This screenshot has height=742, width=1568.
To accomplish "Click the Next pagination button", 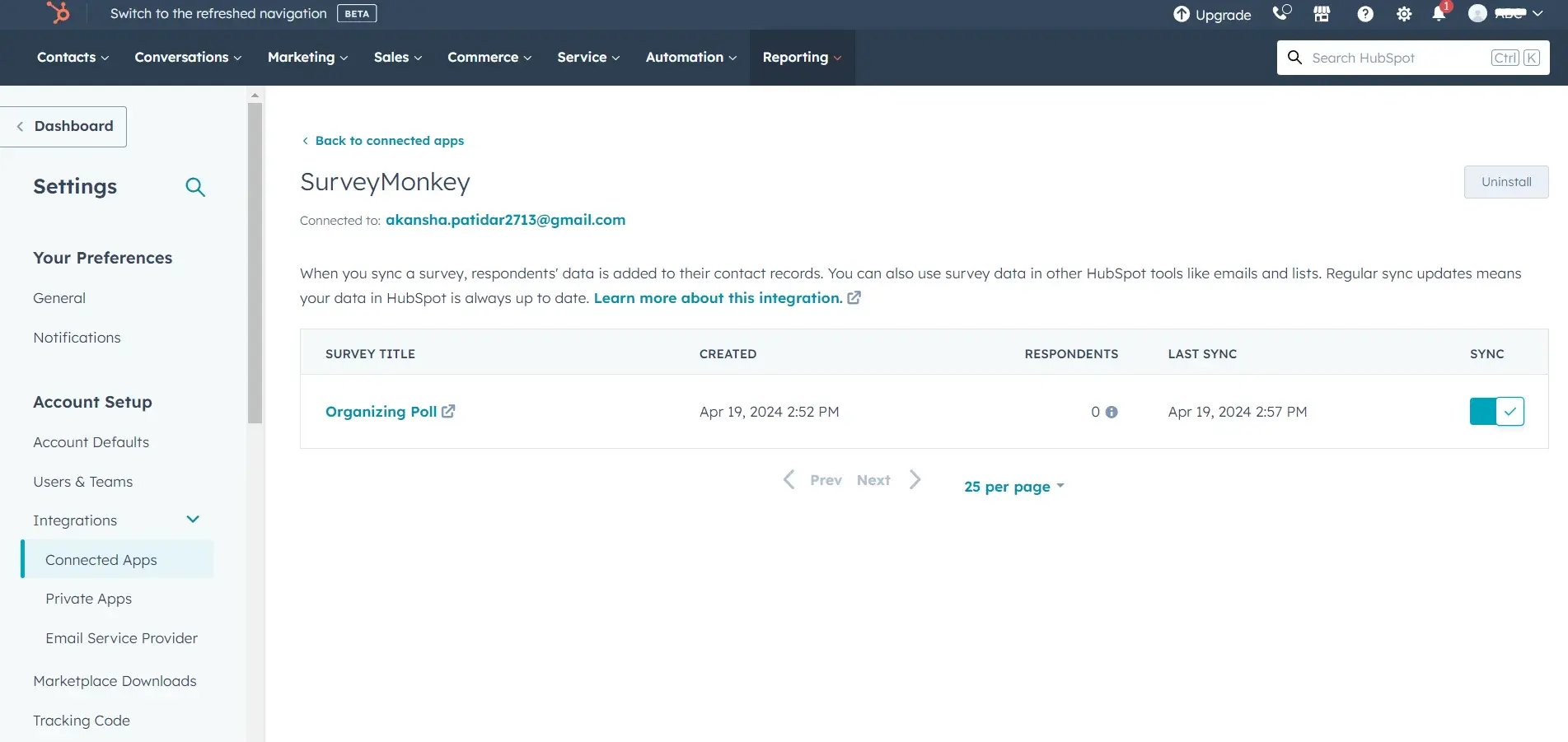I will [x=873, y=480].
